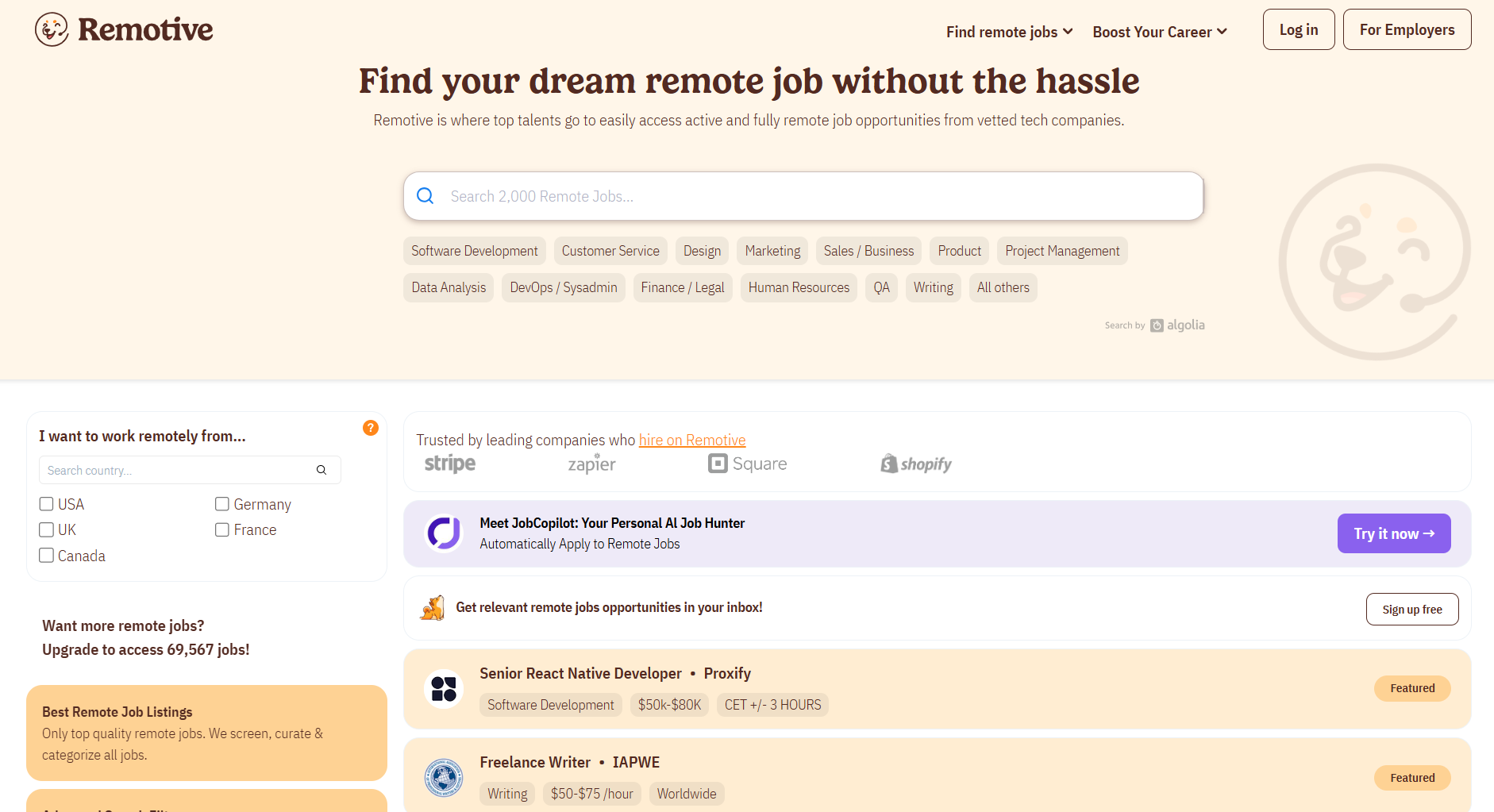Image resolution: width=1494 pixels, height=812 pixels.
Task: Click the $50-$75 /hour tag
Action: click(x=592, y=794)
